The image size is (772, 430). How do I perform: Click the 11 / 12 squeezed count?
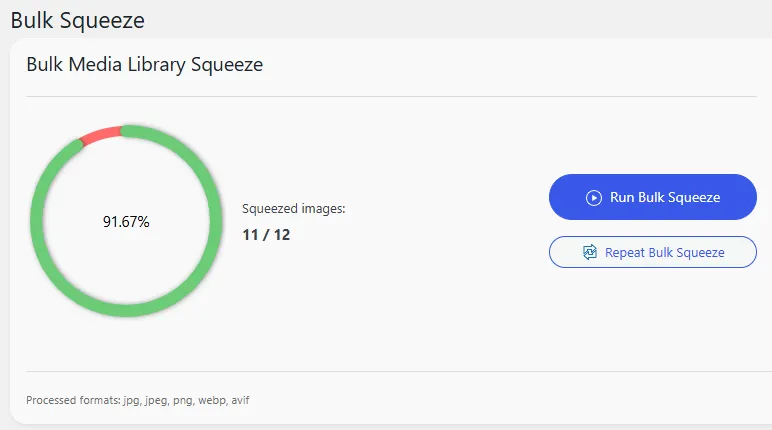(x=266, y=235)
